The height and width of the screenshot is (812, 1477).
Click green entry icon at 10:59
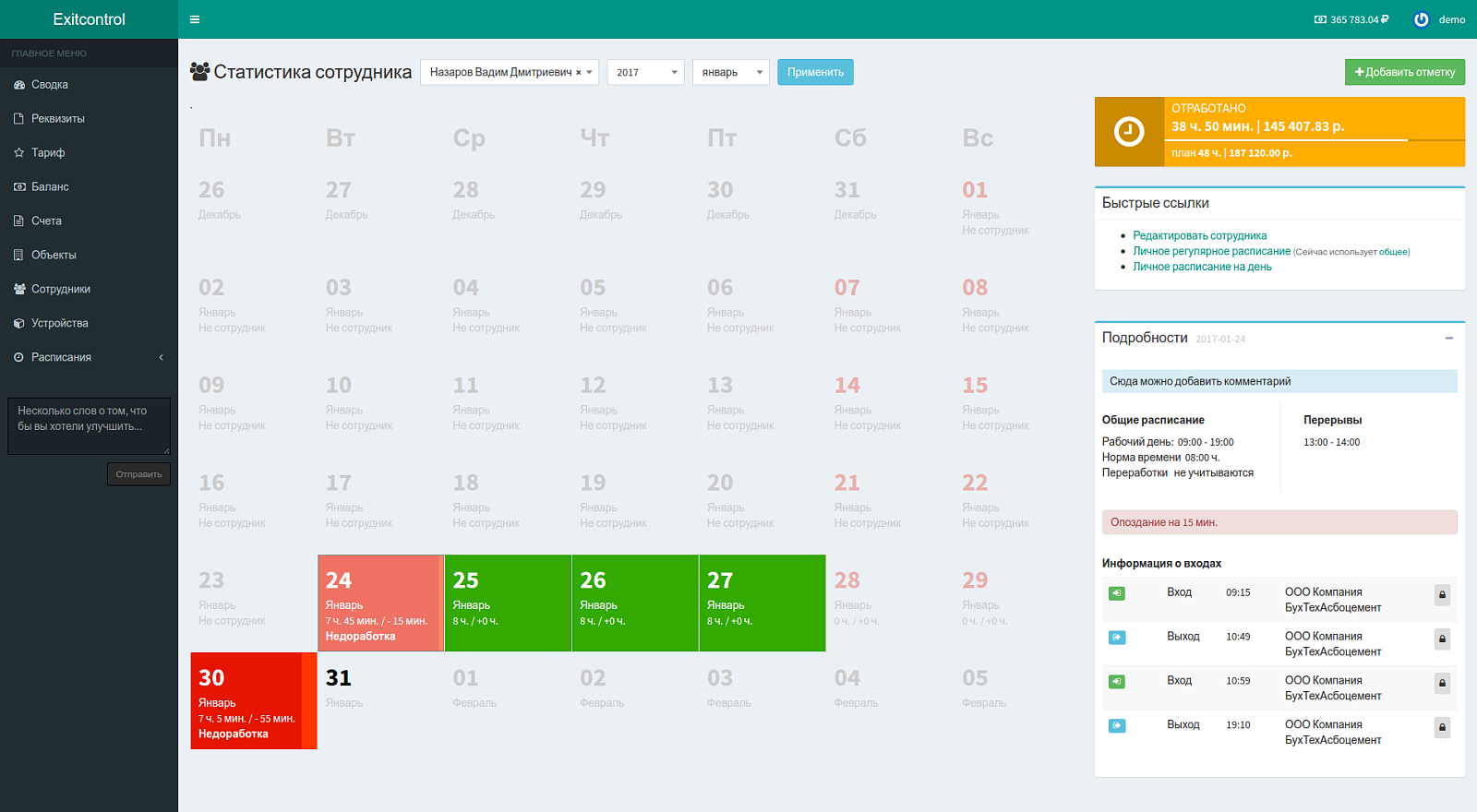(1117, 682)
